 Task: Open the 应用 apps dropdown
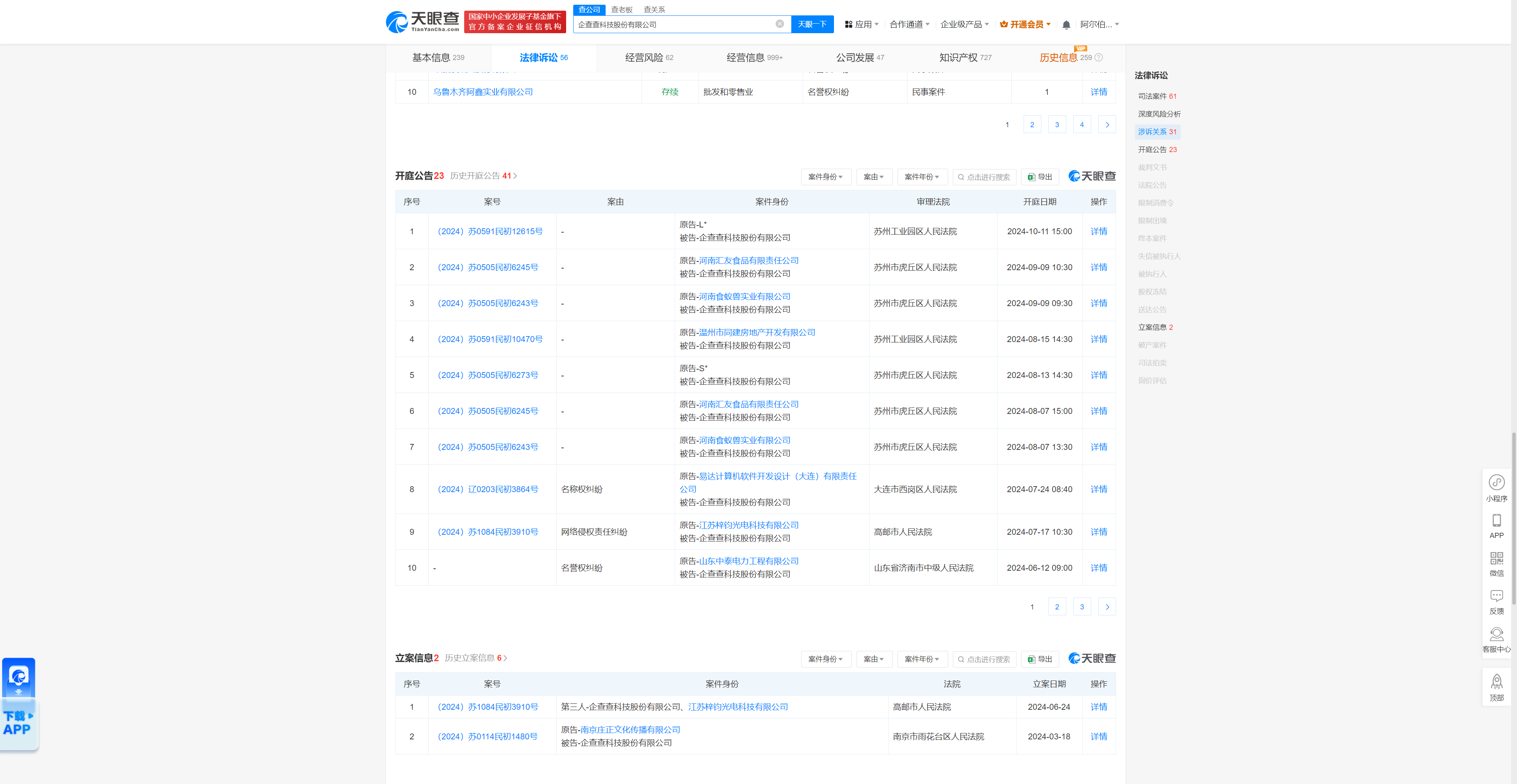click(862, 24)
